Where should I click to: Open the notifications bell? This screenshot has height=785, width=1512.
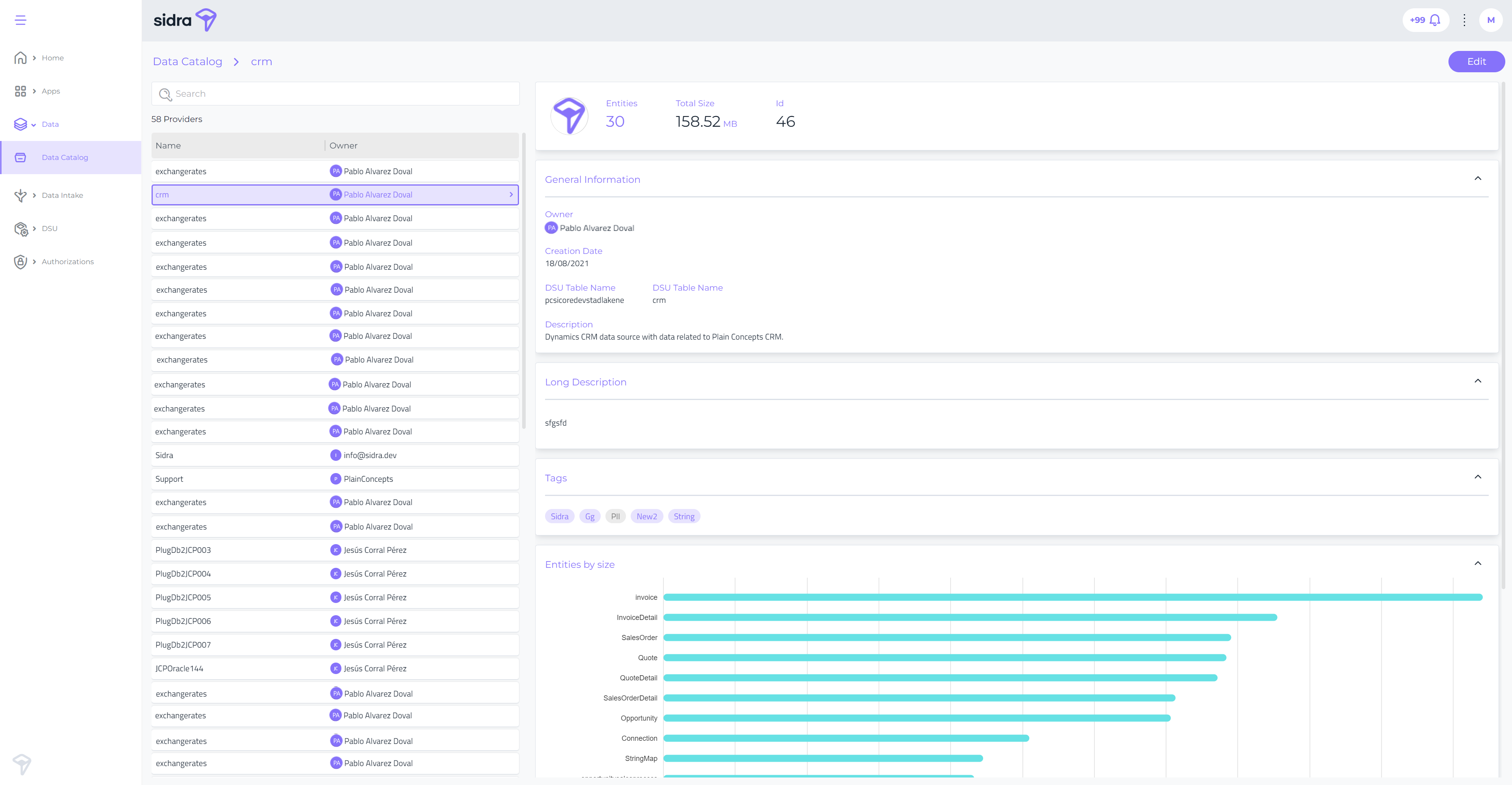[x=1435, y=21]
